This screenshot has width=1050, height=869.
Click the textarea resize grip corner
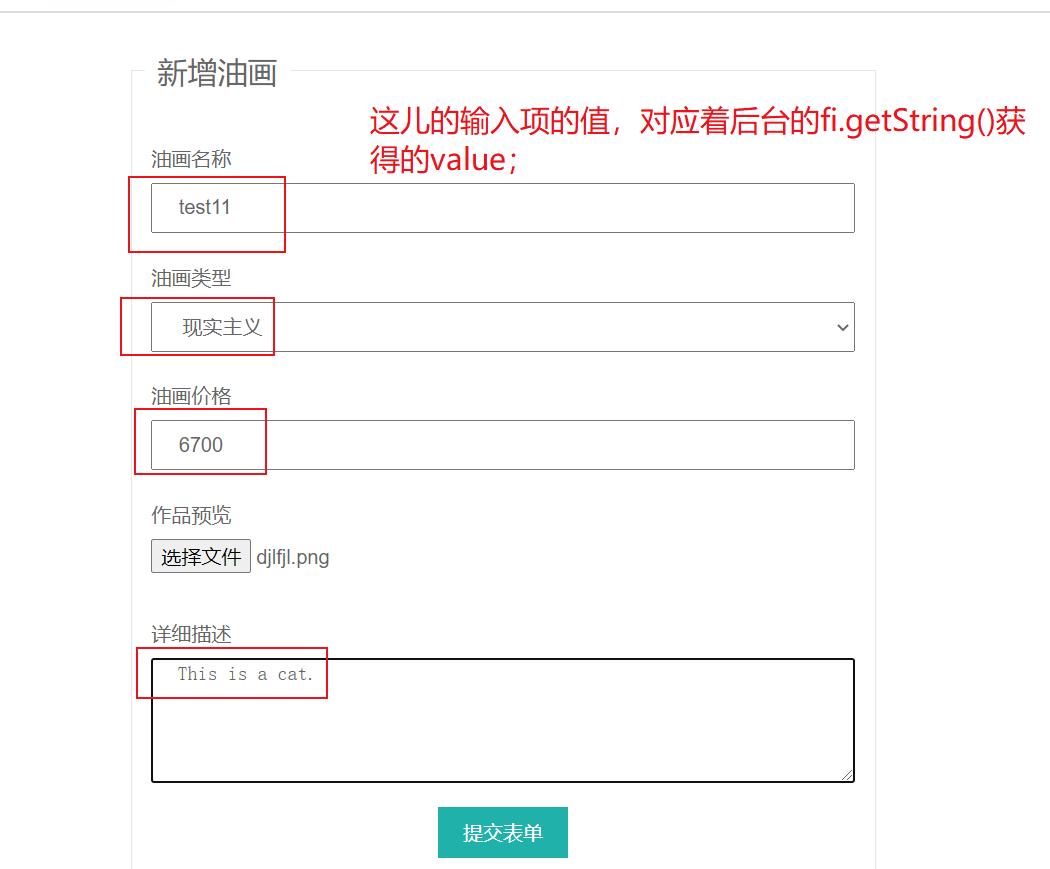point(848,775)
